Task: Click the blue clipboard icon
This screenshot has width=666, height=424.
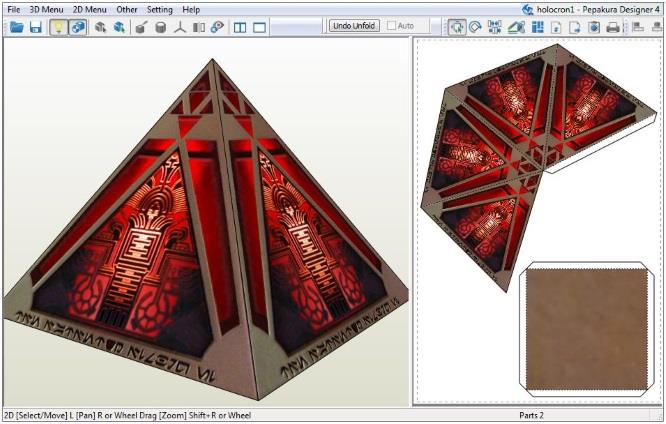Action: coord(594,27)
